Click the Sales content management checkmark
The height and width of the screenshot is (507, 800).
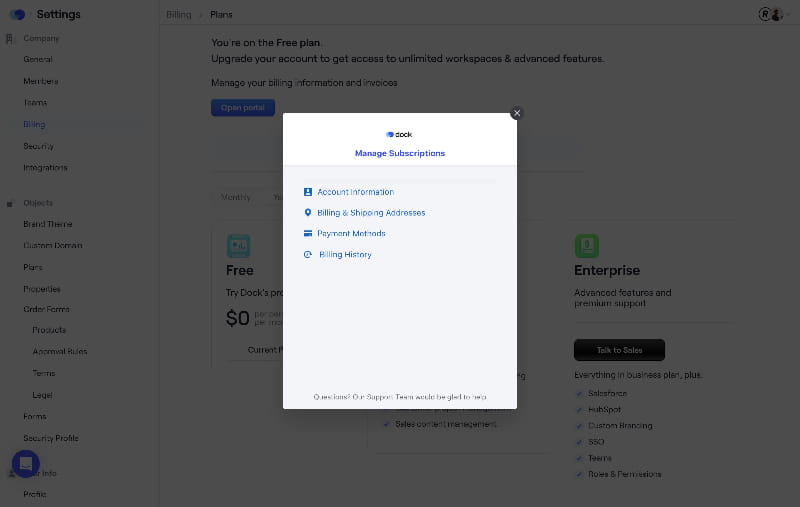coord(386,424)
